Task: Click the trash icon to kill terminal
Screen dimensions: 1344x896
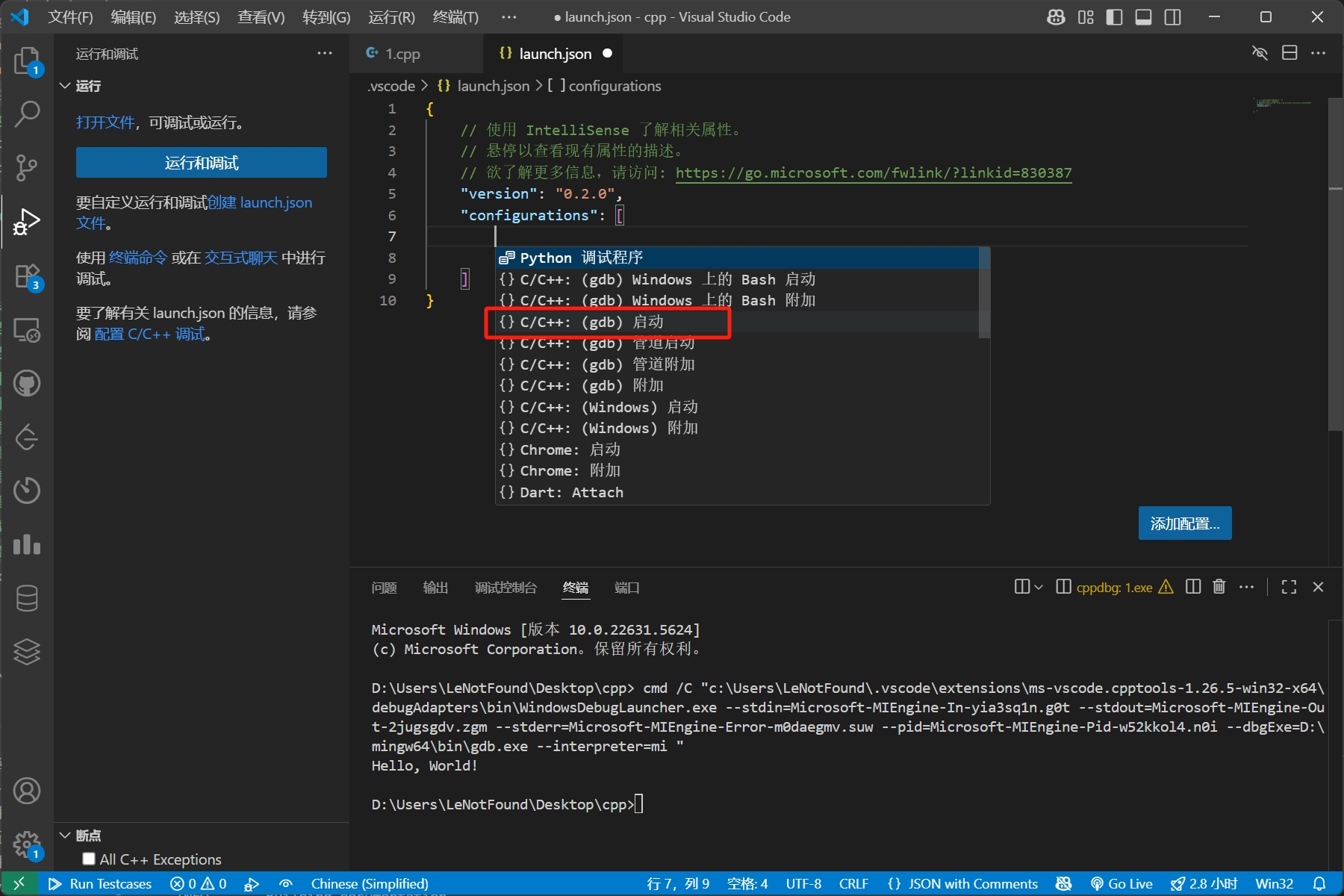Action: pos(1219,587)
